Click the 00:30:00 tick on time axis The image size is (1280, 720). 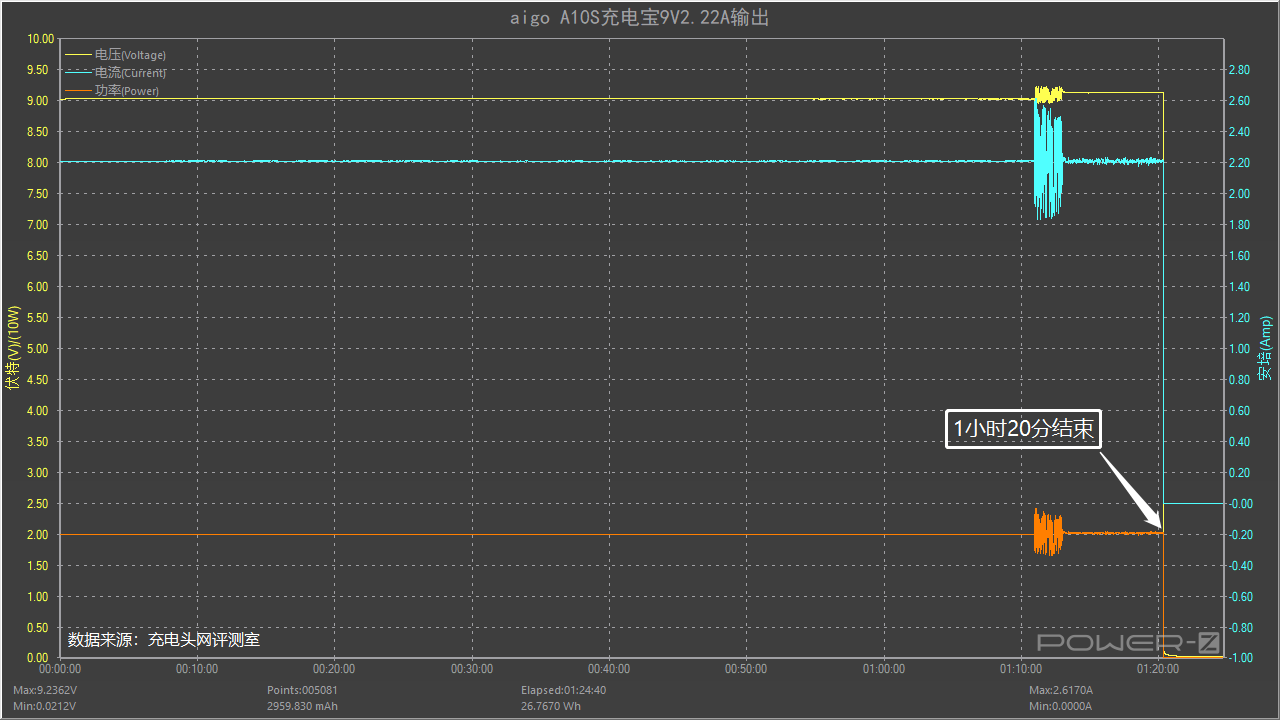(472, 669)
